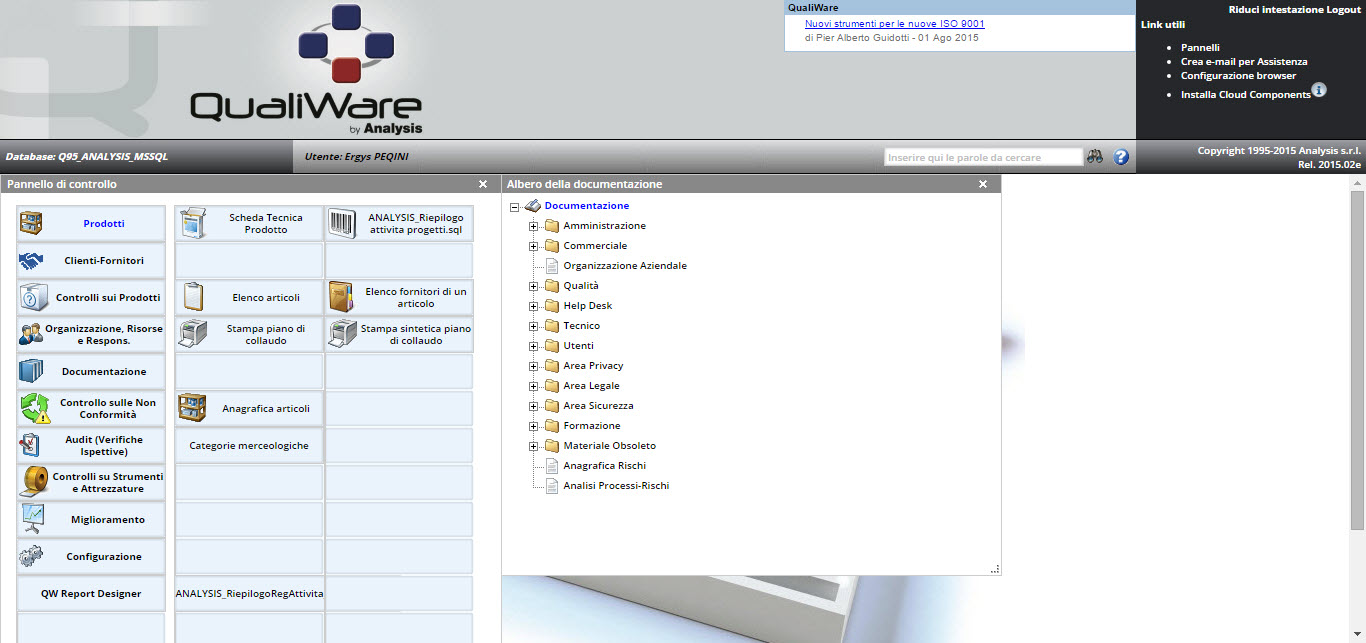Image resolution: width=1366 pixels, height=643 pixels.
Task: Select Configurazione in the control panel
Action: [x=104, y=557]
